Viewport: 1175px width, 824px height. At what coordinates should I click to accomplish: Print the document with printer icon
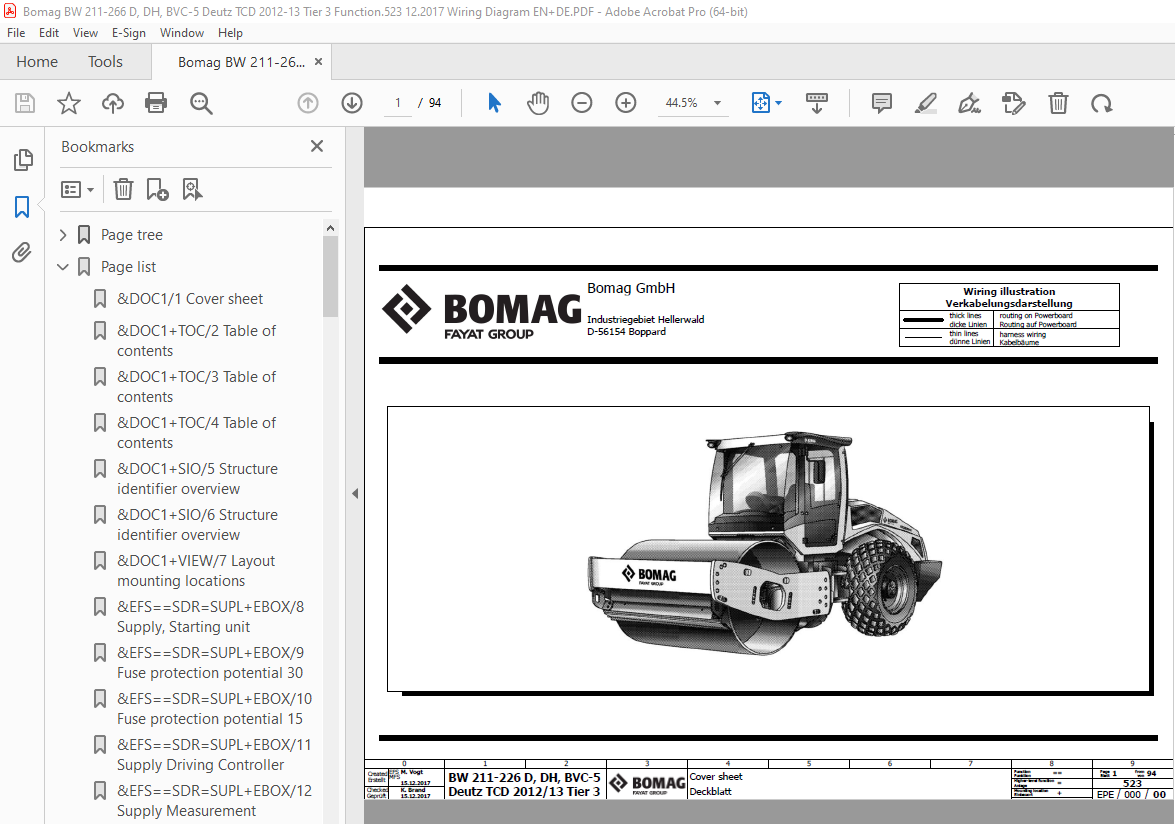[156, 103]
